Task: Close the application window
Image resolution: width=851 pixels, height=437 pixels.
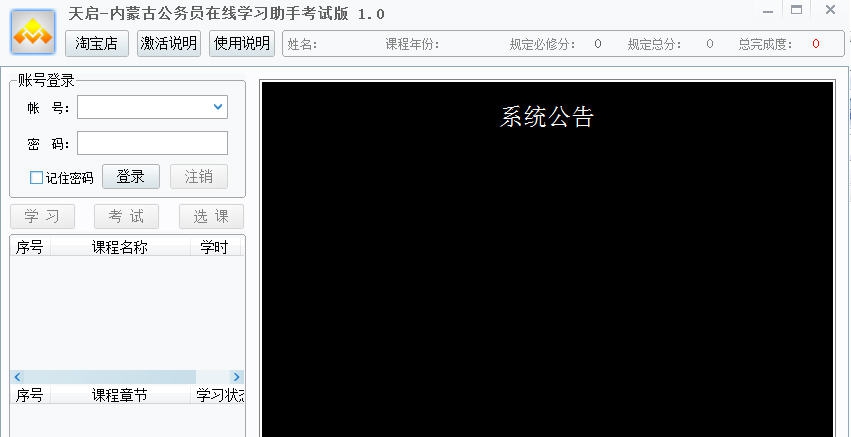Action: (830, 10)
